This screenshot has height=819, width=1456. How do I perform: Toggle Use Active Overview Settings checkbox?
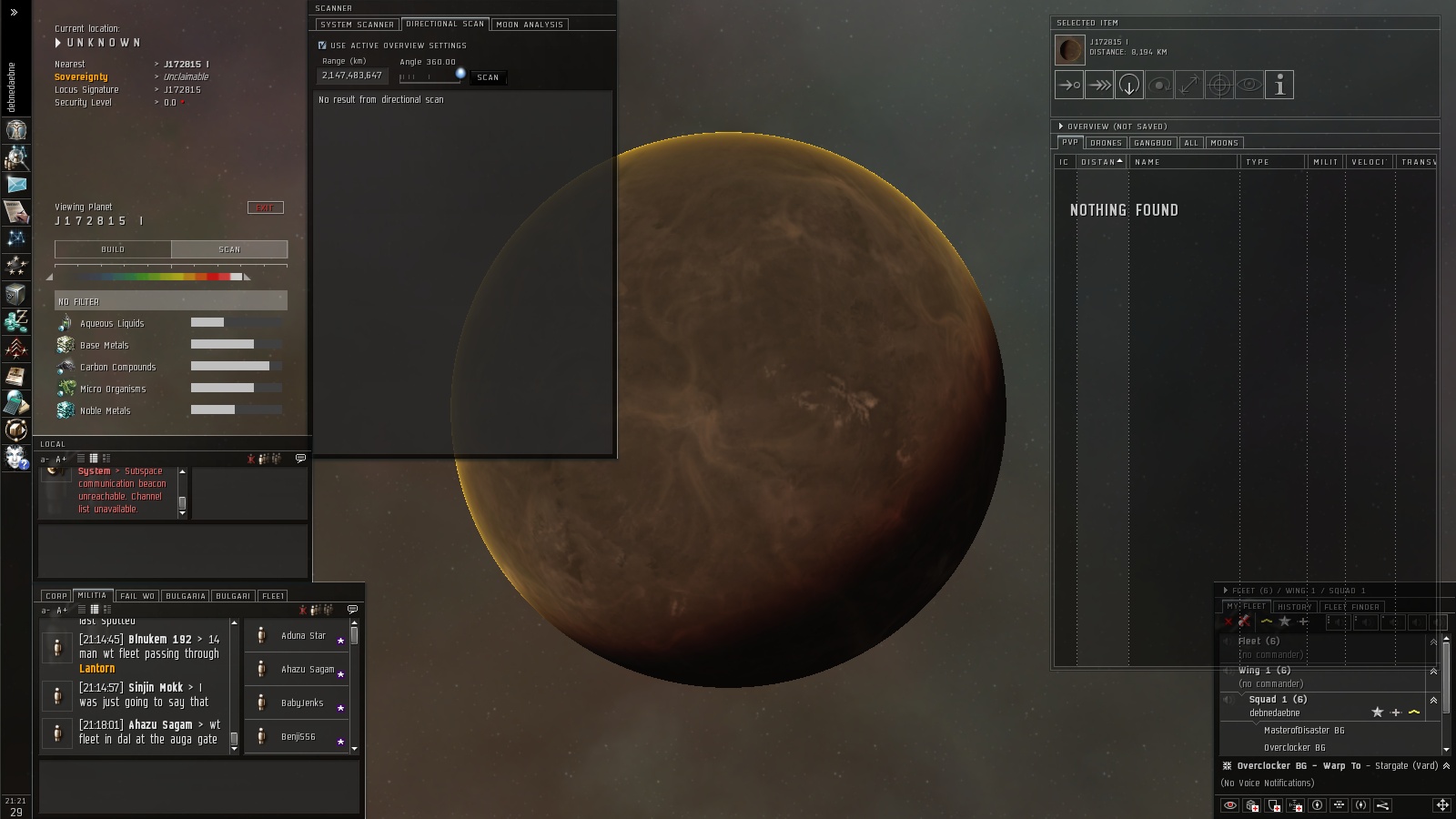coord(322,45)
